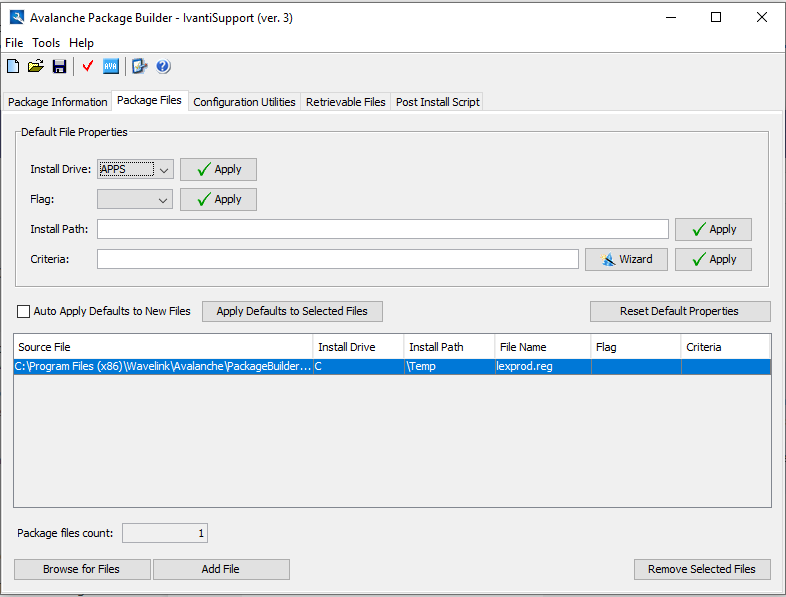Click the Install Path column header
The image size is (786, 597).
pos(449,347)
